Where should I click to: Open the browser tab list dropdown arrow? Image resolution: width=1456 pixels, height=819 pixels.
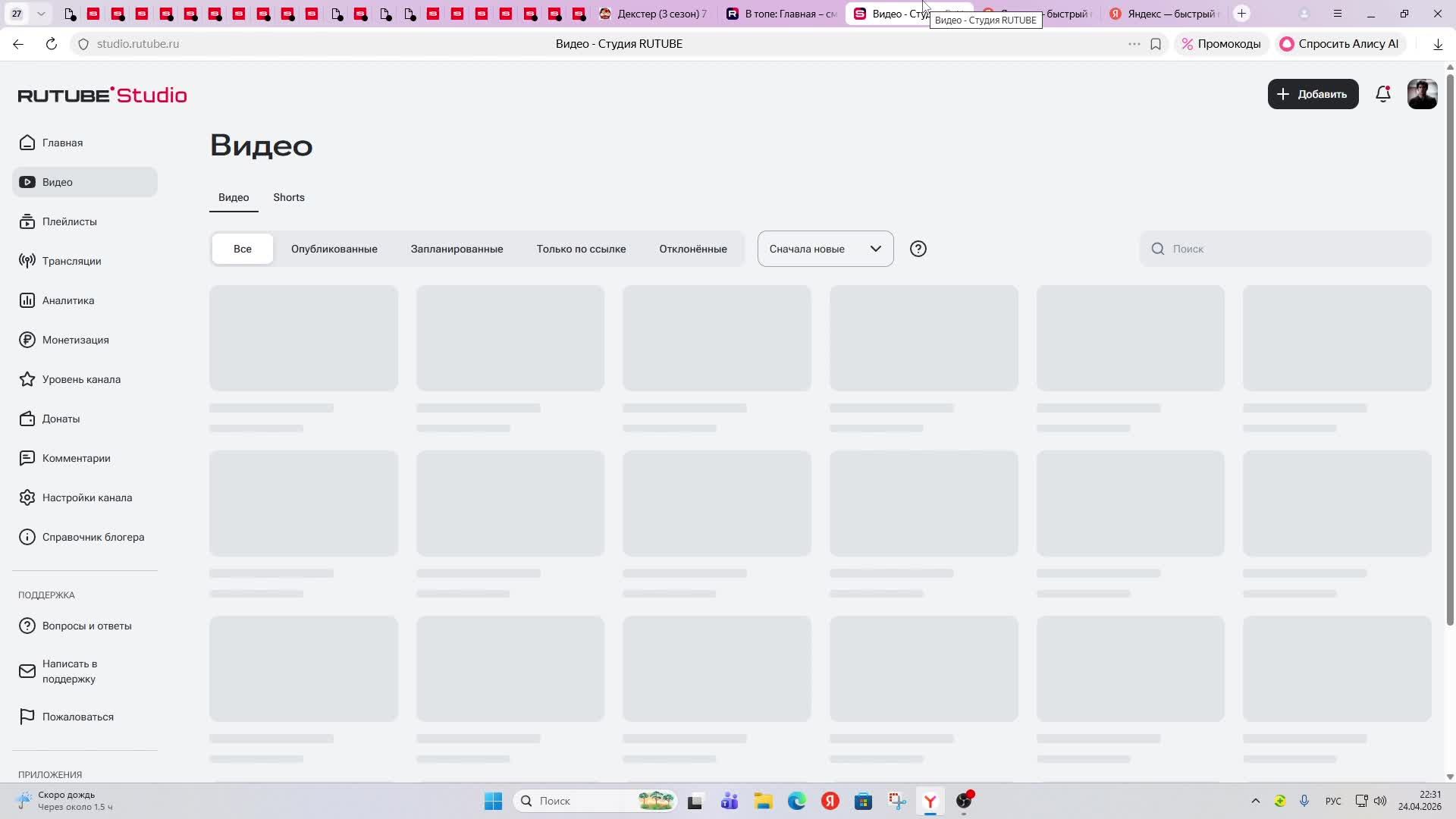tap(41, 14)
